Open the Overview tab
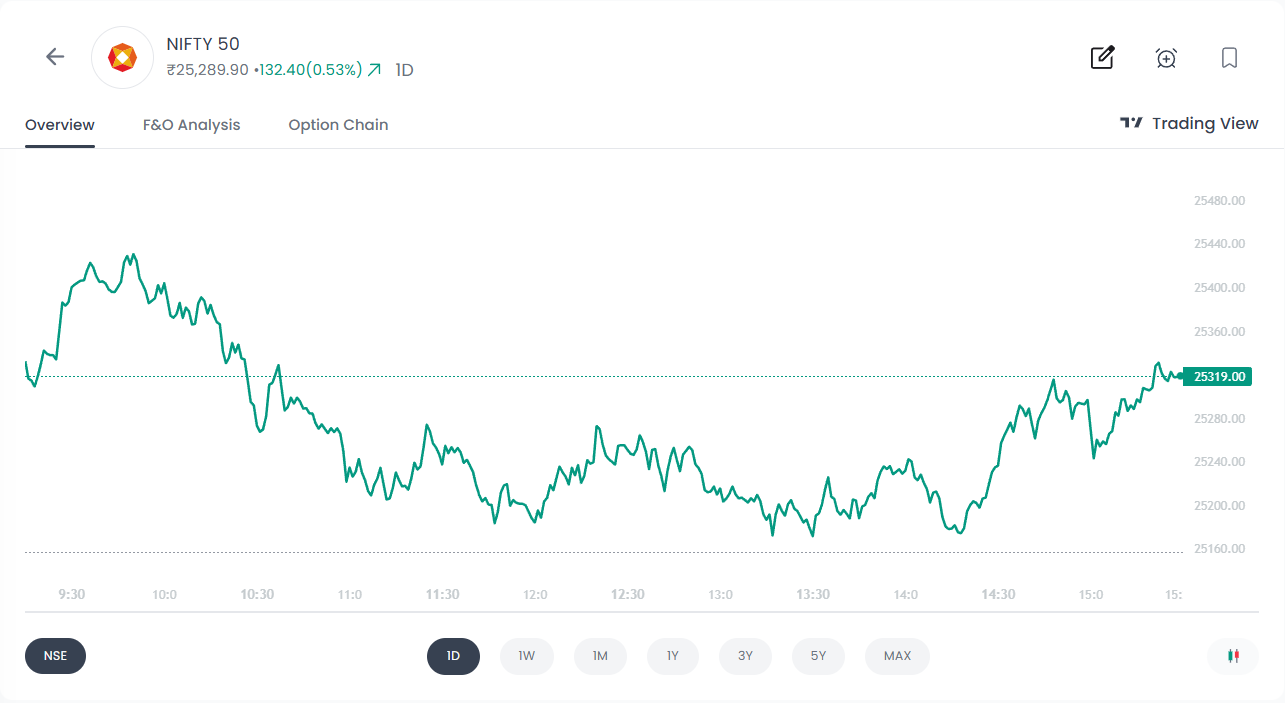 click(x=60, y=125)
